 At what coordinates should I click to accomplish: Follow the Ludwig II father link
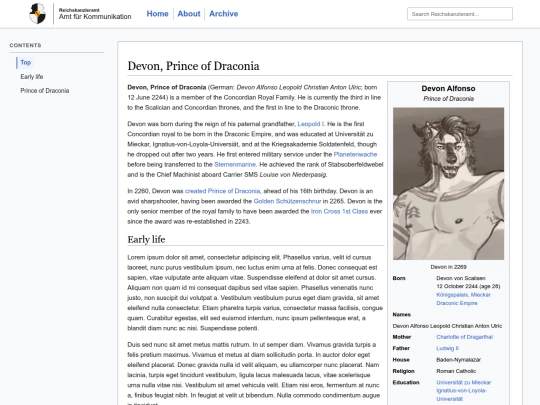click(447, 348)
